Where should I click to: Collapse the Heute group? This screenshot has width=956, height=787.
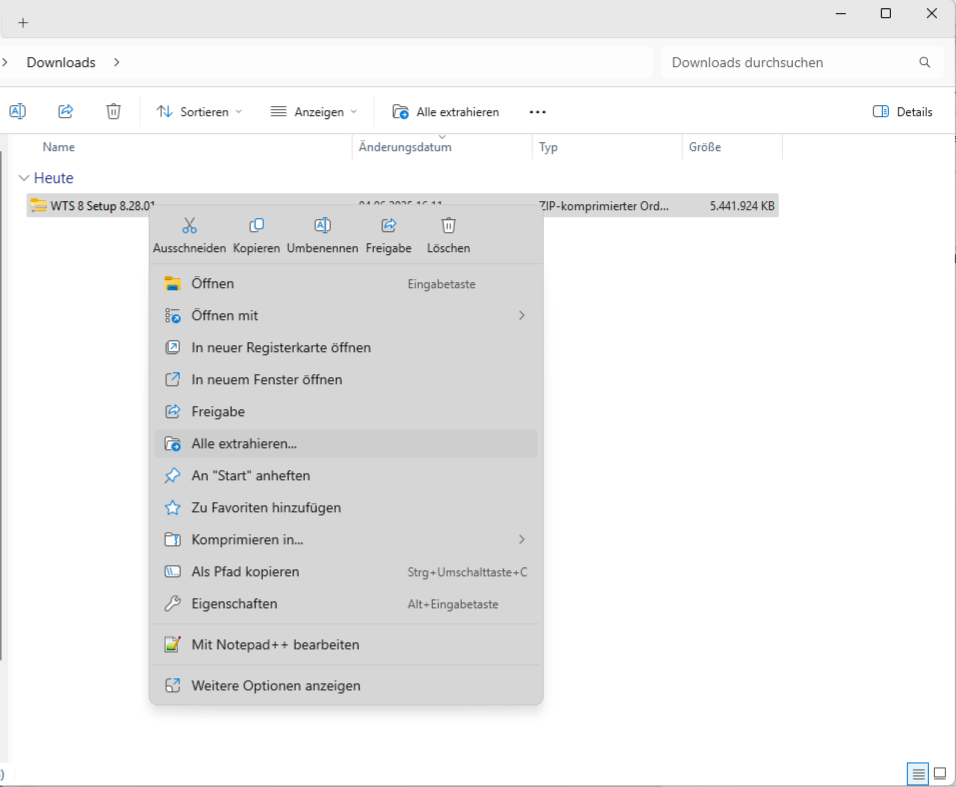pyautogui.click(x=24, y=178)
